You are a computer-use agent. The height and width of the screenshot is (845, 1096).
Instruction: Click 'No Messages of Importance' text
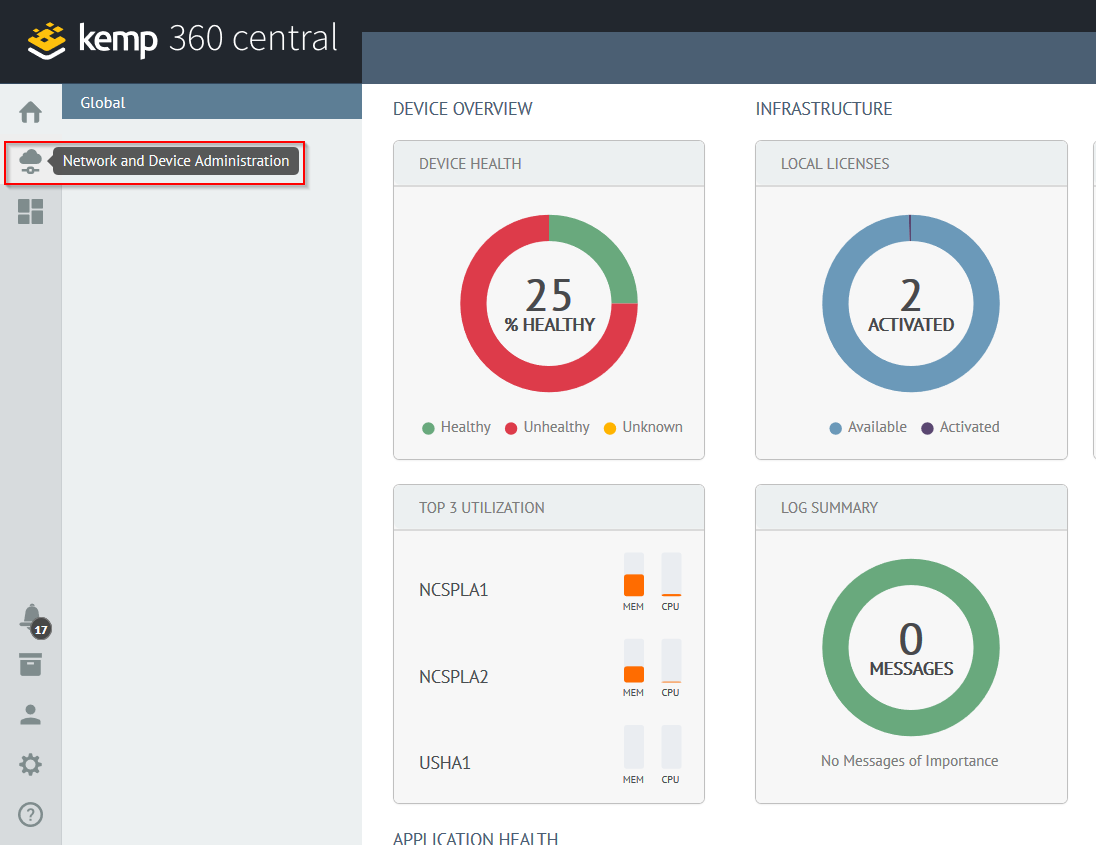(909, 760)
